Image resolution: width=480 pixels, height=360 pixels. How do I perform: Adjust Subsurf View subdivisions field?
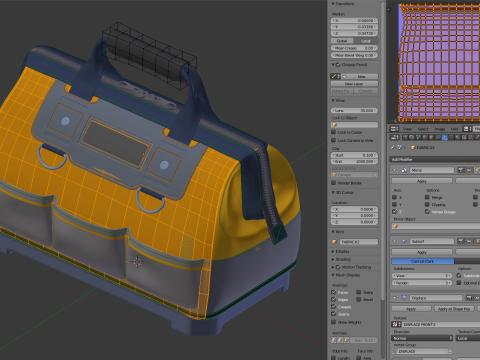click(x=422, y=276)
